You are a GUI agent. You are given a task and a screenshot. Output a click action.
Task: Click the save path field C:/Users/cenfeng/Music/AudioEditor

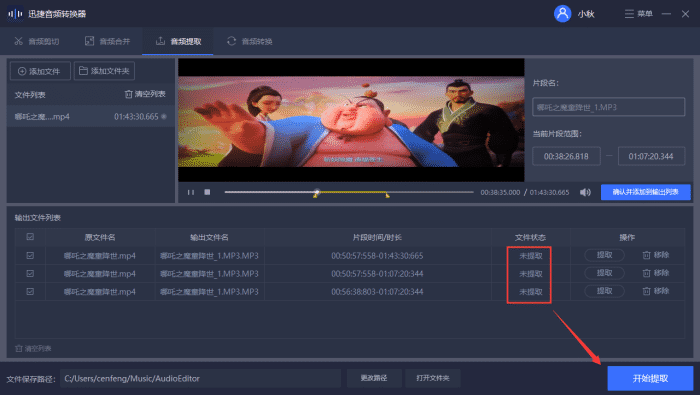pyautogui.click(x=200, y=378)
